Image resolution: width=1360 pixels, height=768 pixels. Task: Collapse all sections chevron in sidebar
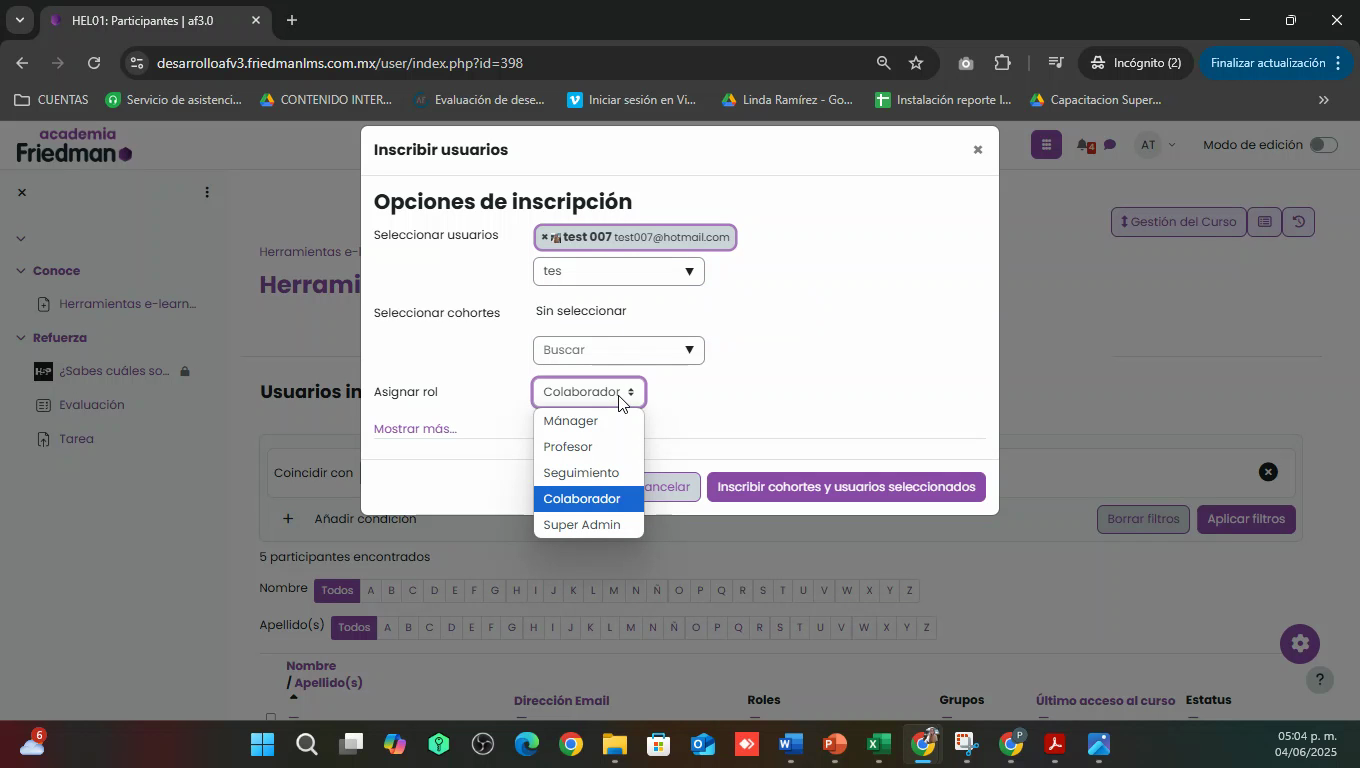[x=21, y=238]
